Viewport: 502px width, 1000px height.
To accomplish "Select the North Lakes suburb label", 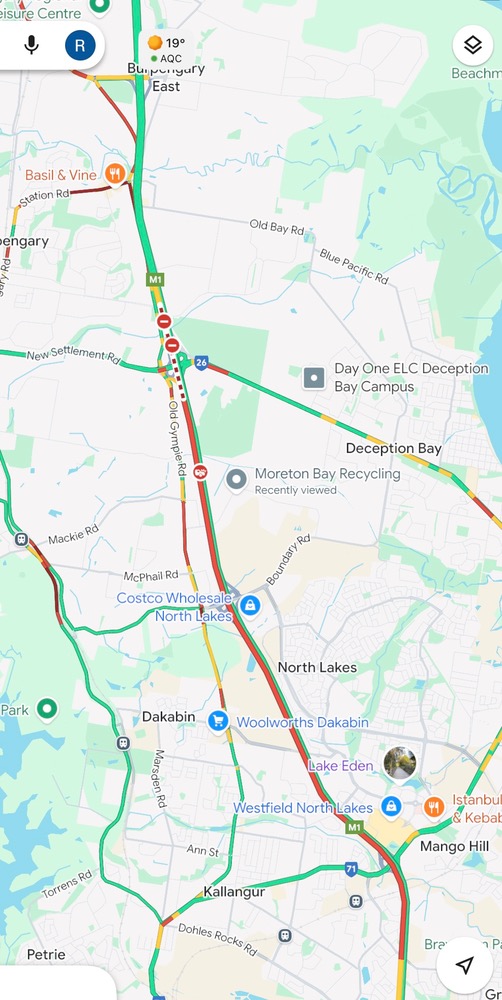I will pos(317,667).
